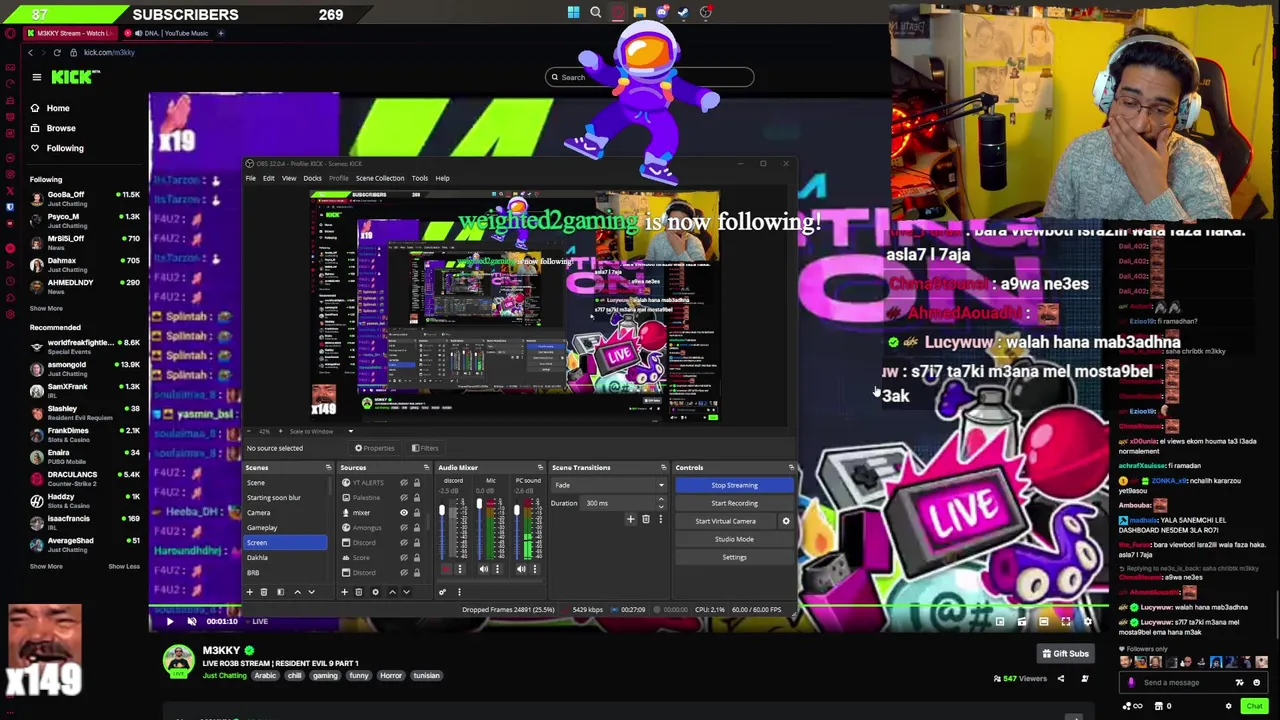Open the Fade transition dropdown
The height and width of the screenshot is (720, 1280).
(x=608, y=485)
